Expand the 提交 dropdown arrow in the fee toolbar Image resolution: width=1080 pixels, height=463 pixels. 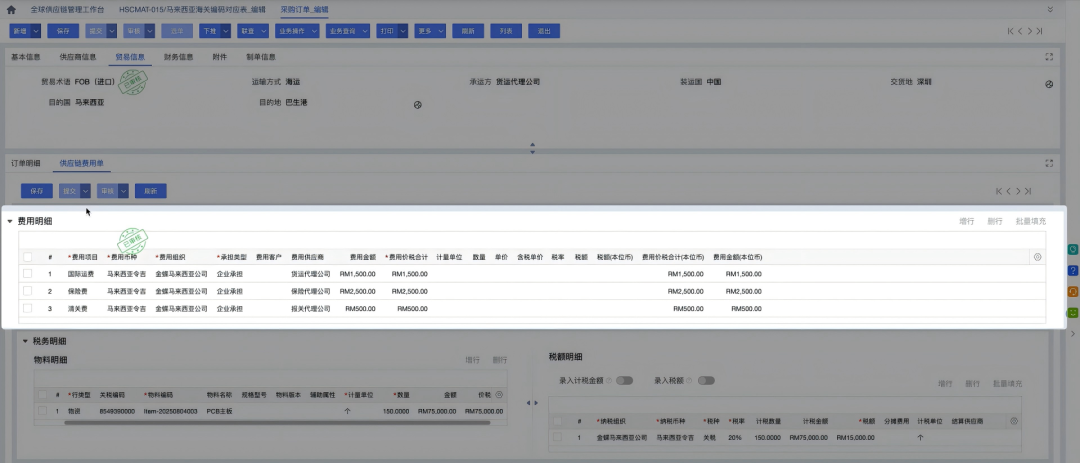click(x=85, y=191)
